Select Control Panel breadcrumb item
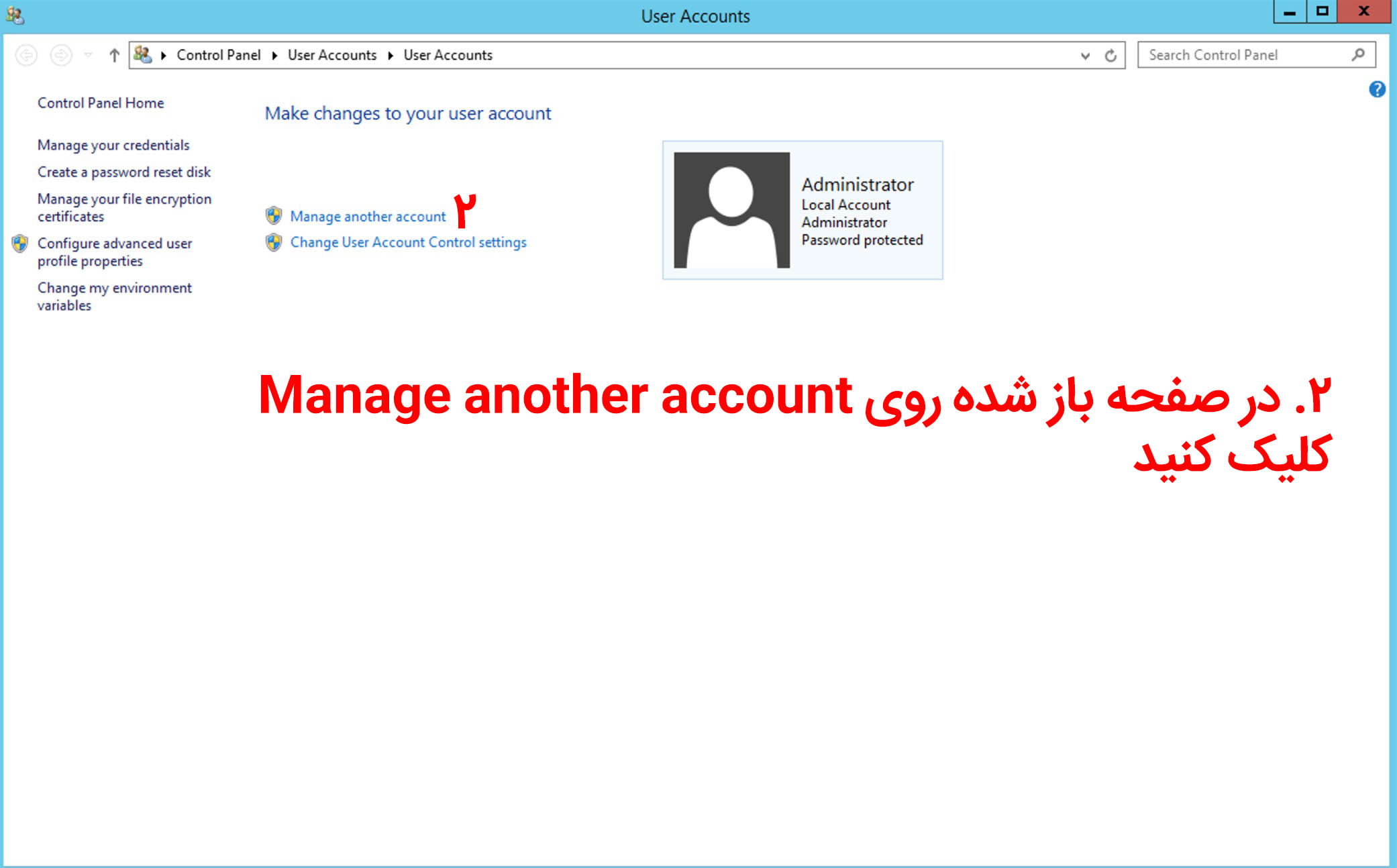The width and height of the screenshot is (1397, 868). coord(218,55)
